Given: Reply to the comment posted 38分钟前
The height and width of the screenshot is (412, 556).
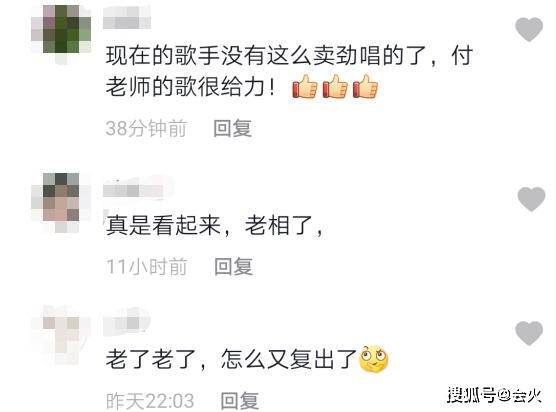Looking at the screenshot, I should (233, 128).
